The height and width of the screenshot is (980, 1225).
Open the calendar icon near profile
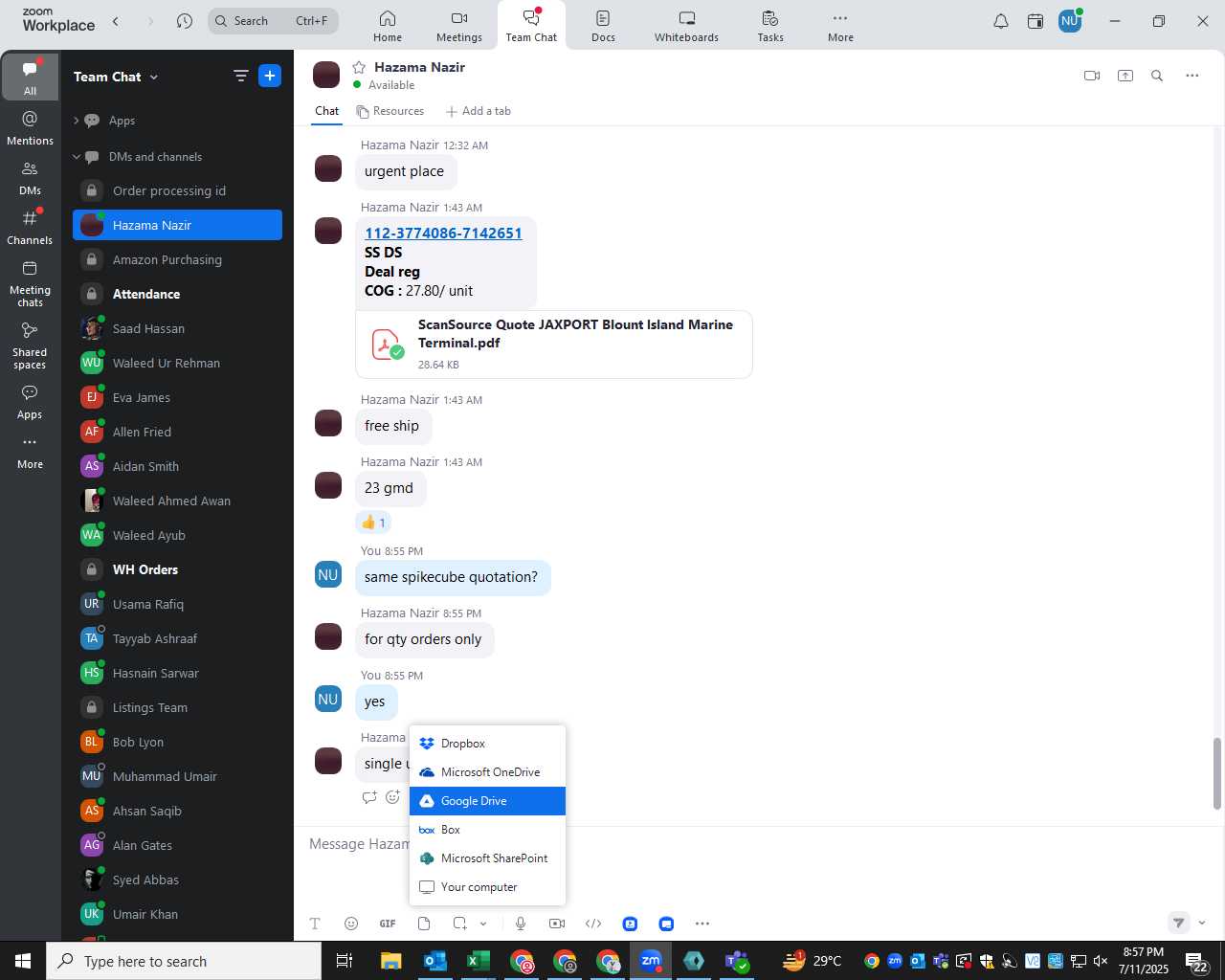click(x=1036, y=21)
